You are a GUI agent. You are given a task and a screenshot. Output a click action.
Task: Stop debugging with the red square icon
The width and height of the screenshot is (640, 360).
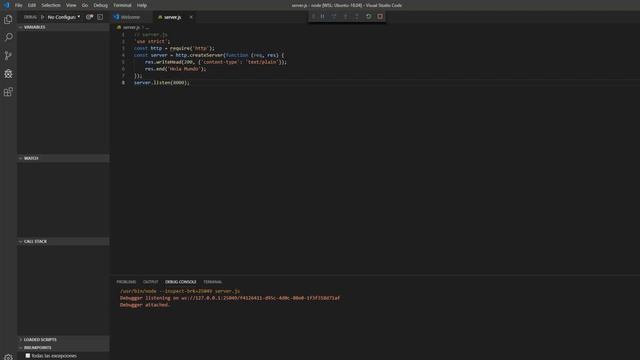pos(380,16)
